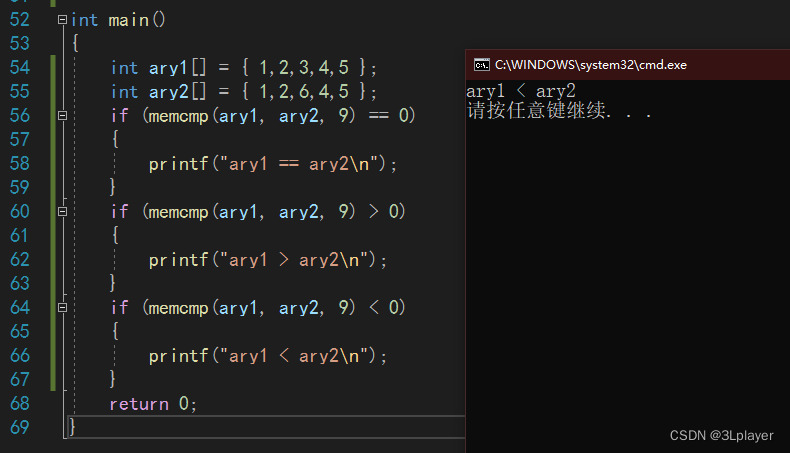Image resolution: width=790 pixels, height=453 pixels.
Task: Click 'memcmp' on line 64
Action: pos(178,308)
